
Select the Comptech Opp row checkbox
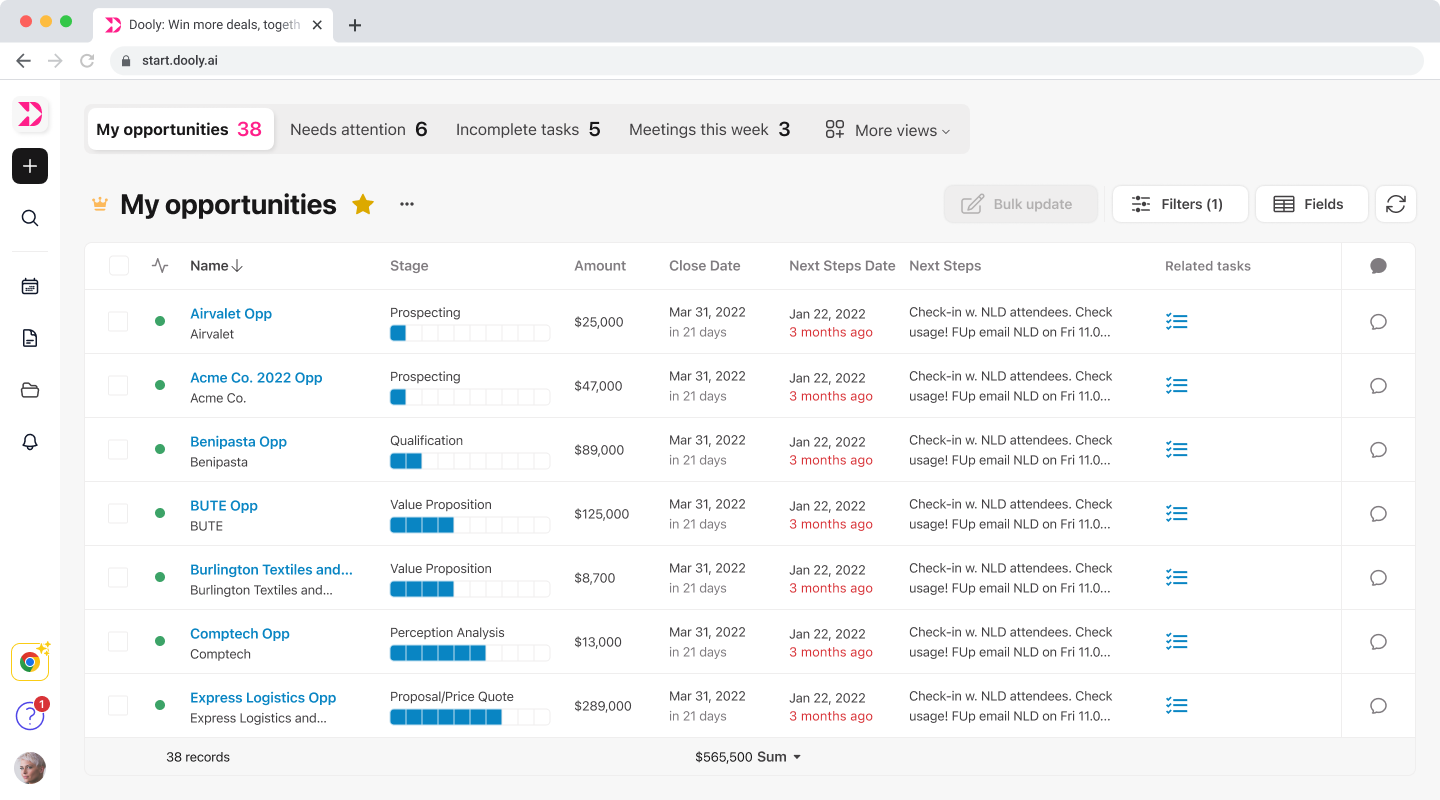(118, 642)
